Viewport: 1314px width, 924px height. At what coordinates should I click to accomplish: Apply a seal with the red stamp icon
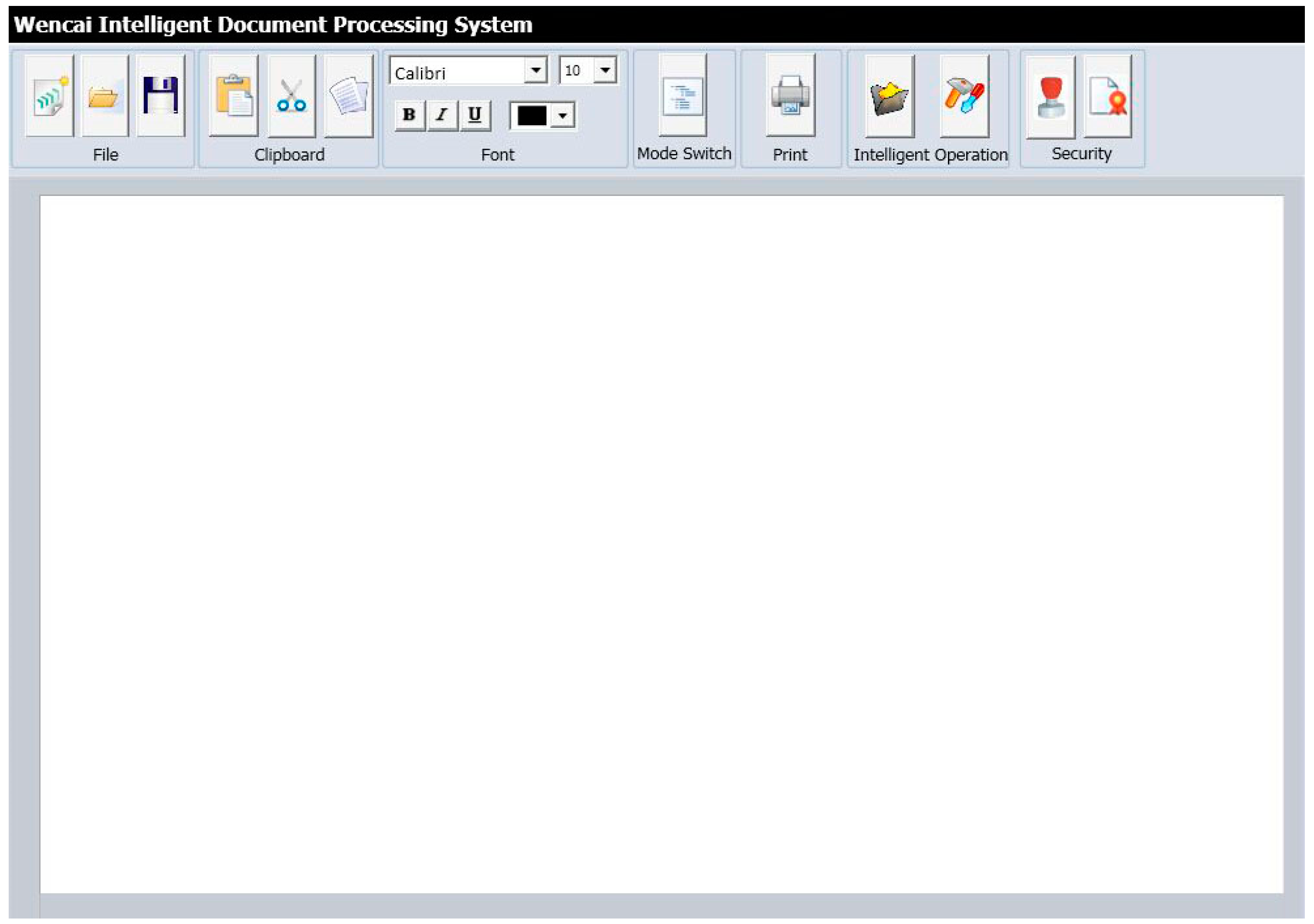point(1051,96)
